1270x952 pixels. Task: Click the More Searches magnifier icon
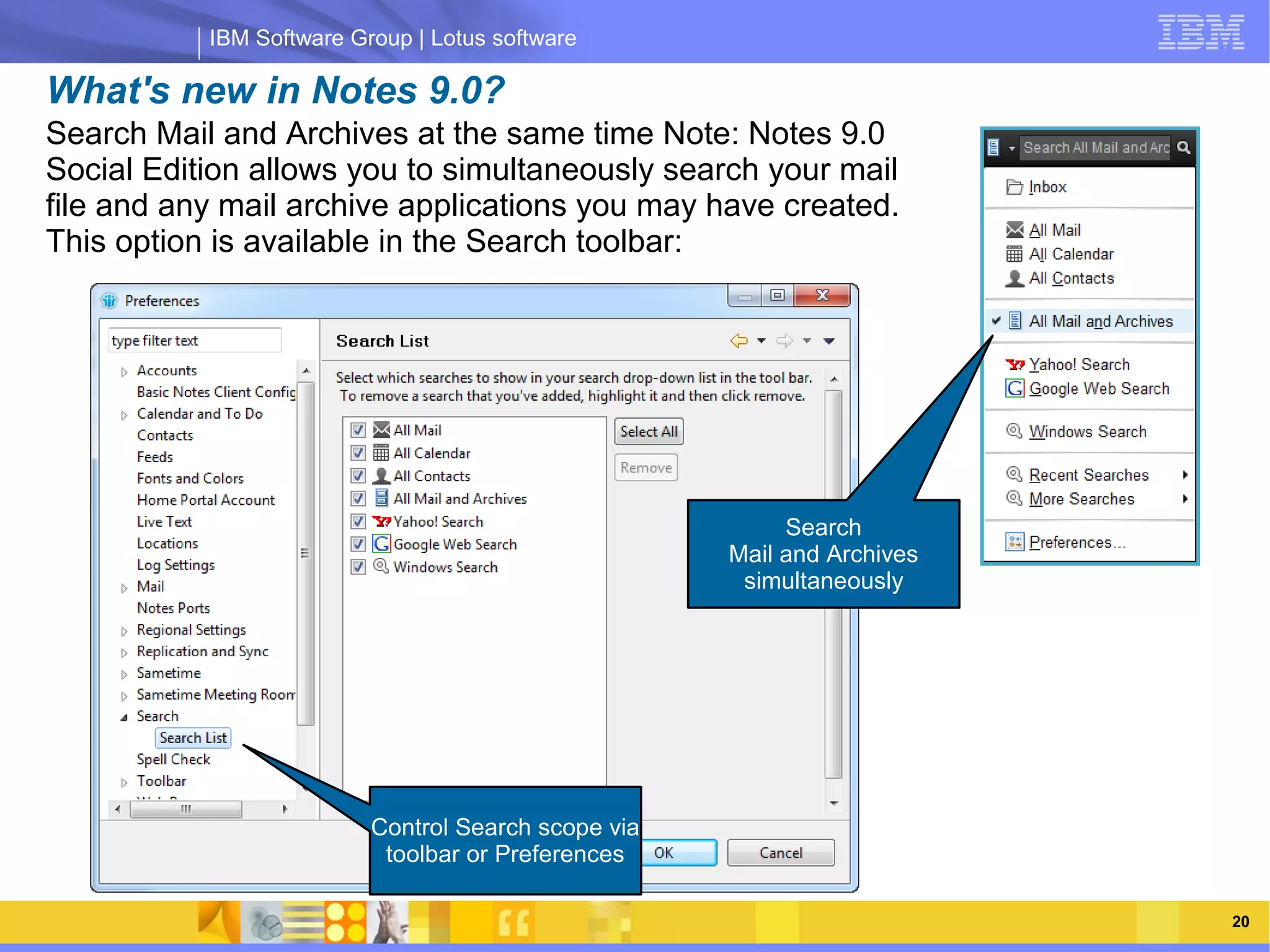point(1015,499)
